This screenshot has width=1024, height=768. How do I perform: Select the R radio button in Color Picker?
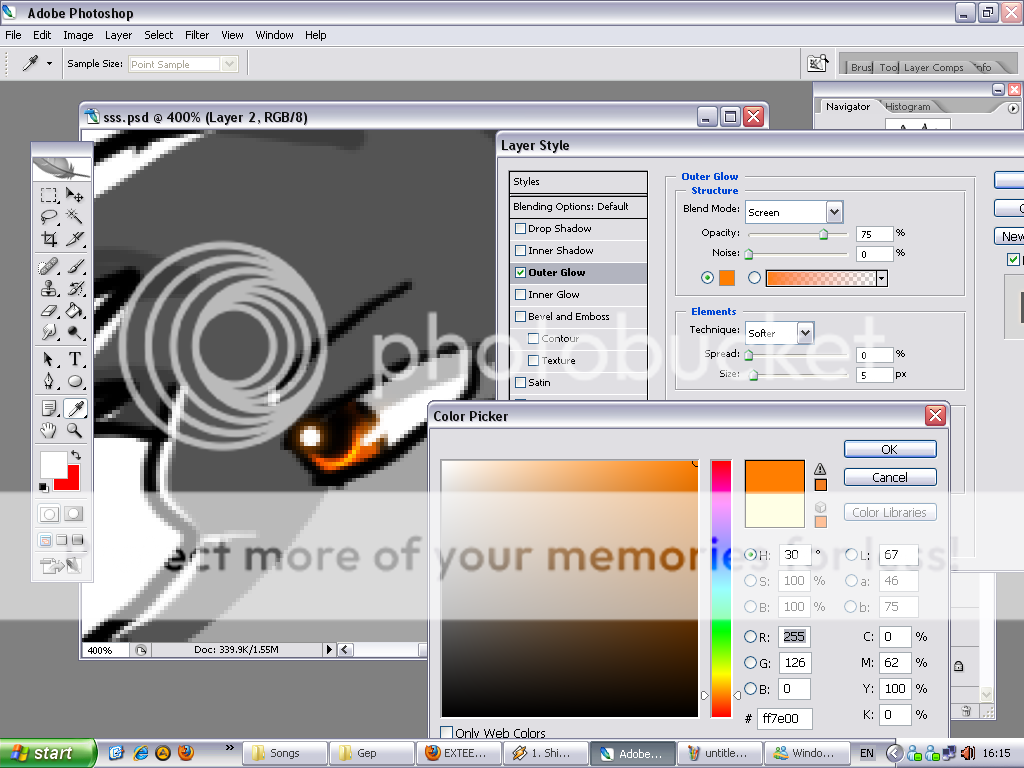750,637
